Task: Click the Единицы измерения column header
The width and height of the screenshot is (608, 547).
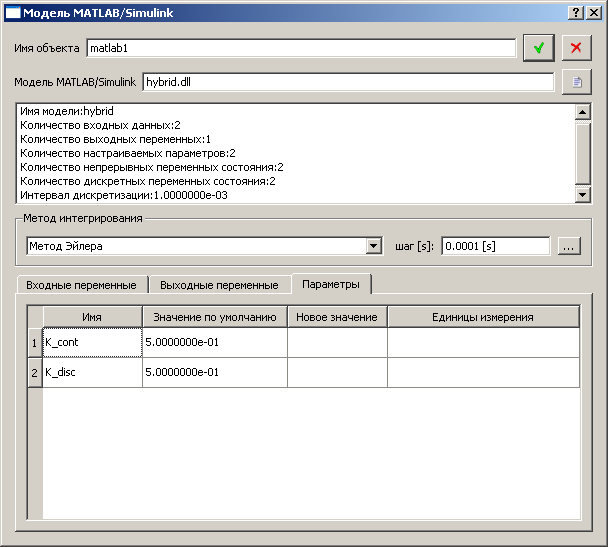Action: (x=483, y=317)
